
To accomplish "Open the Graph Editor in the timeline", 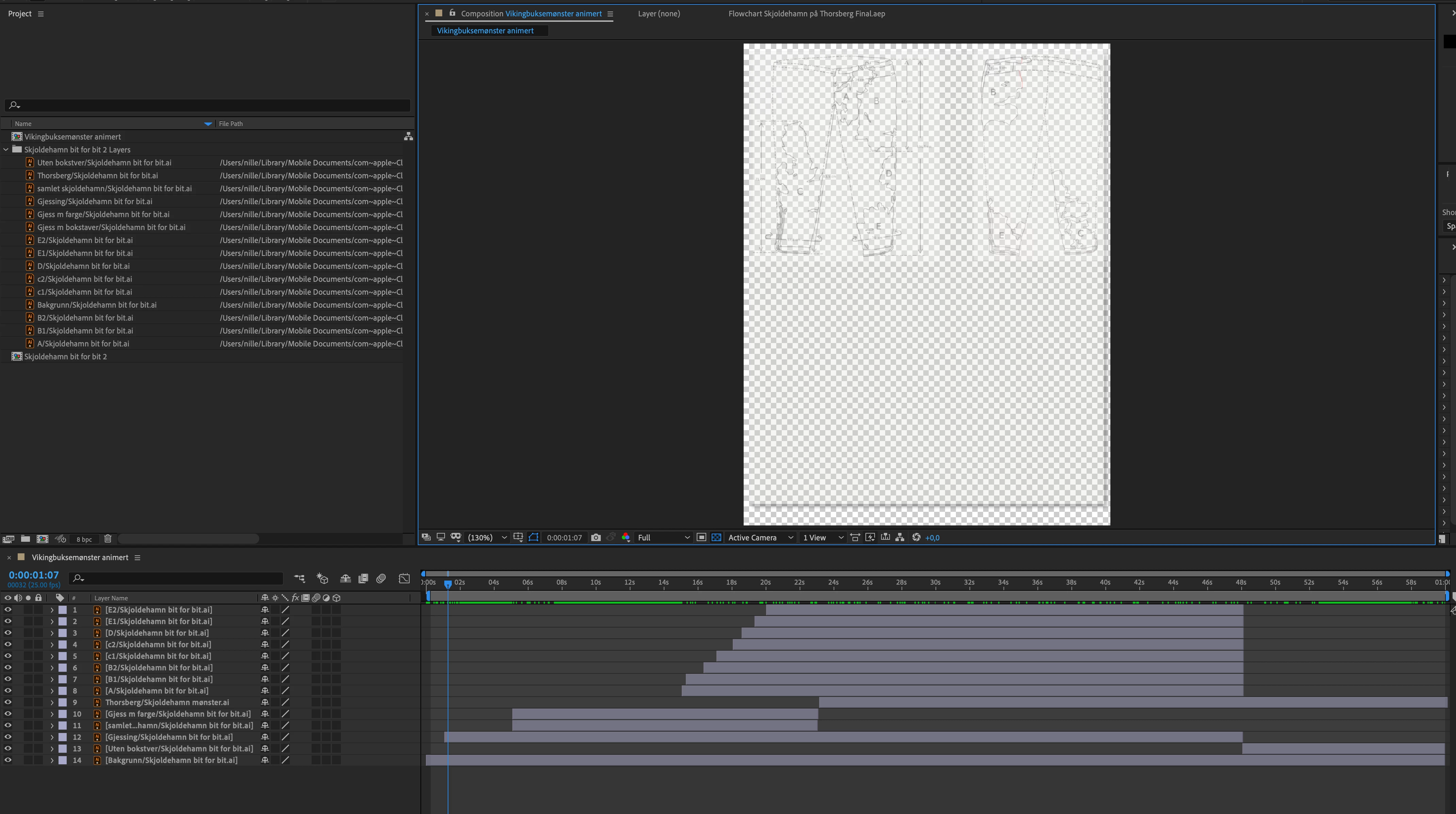I will pos(404,578).
